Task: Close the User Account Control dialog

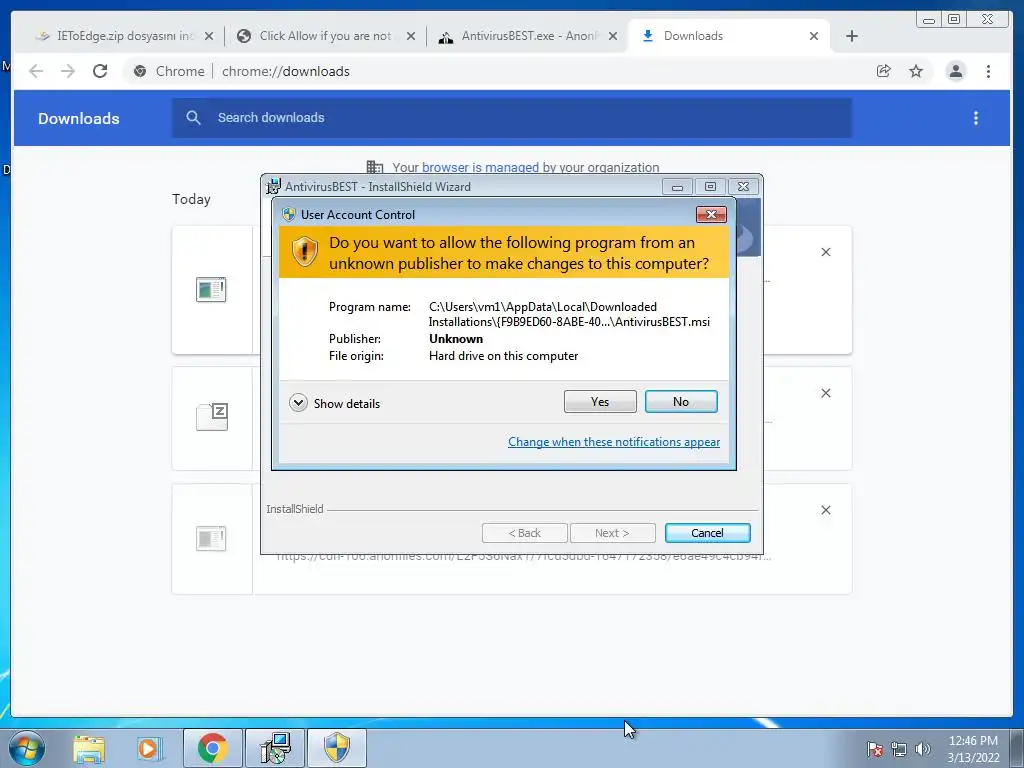Action: [711, 214]
